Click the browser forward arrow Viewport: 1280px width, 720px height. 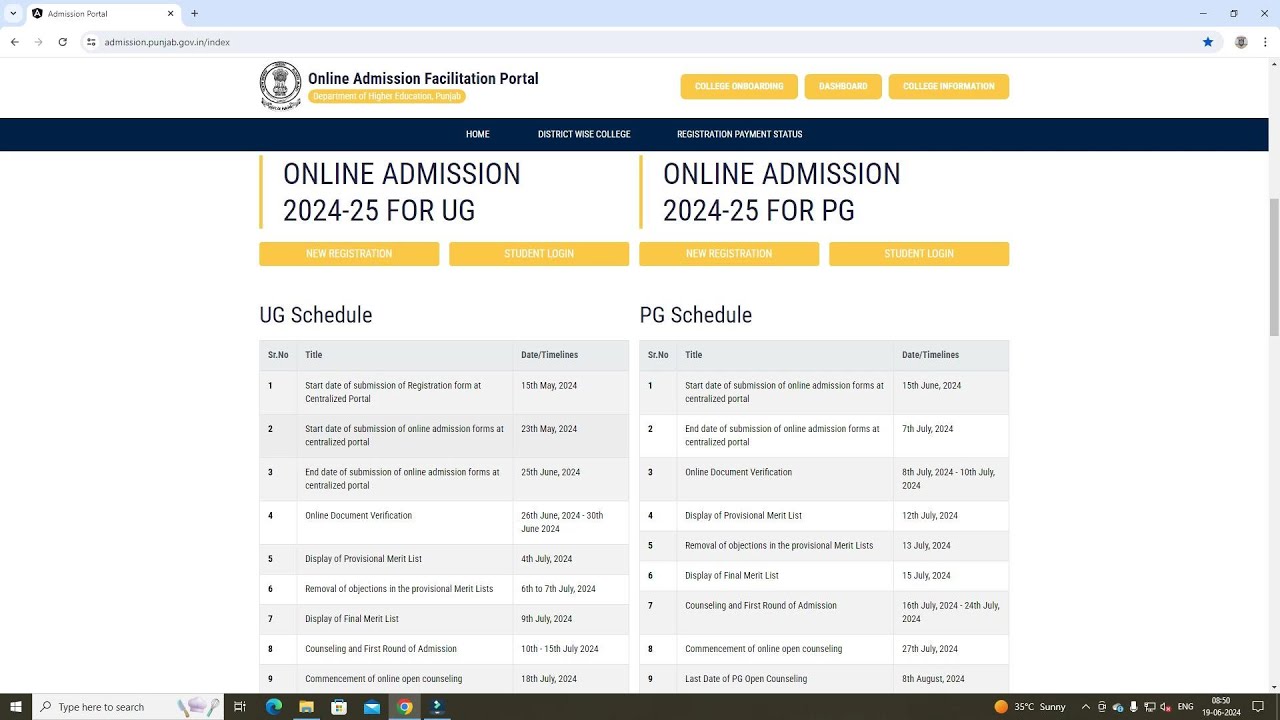pos(39,42)
